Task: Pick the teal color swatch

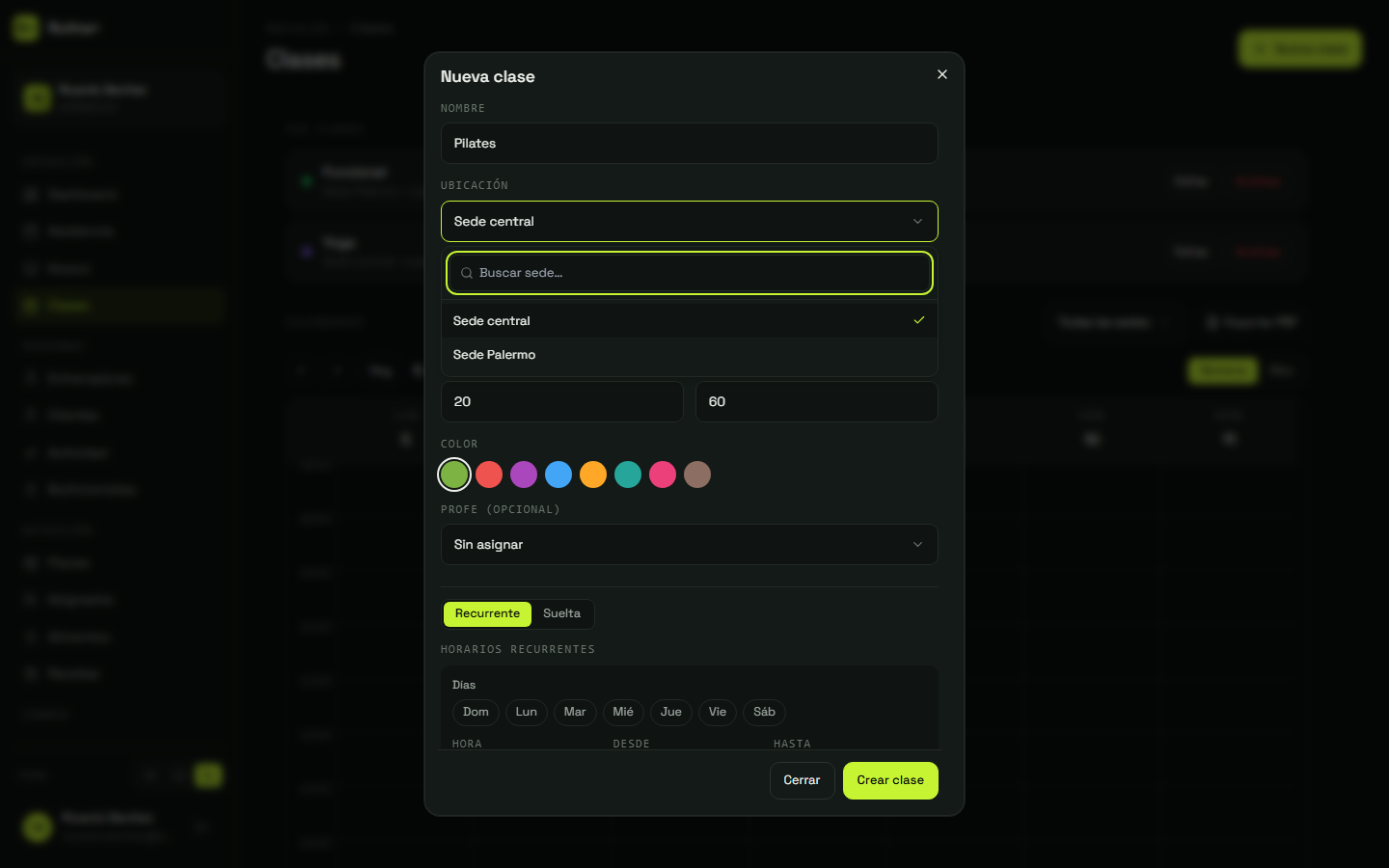Action: pyautogui.click(x=628, y=475)
